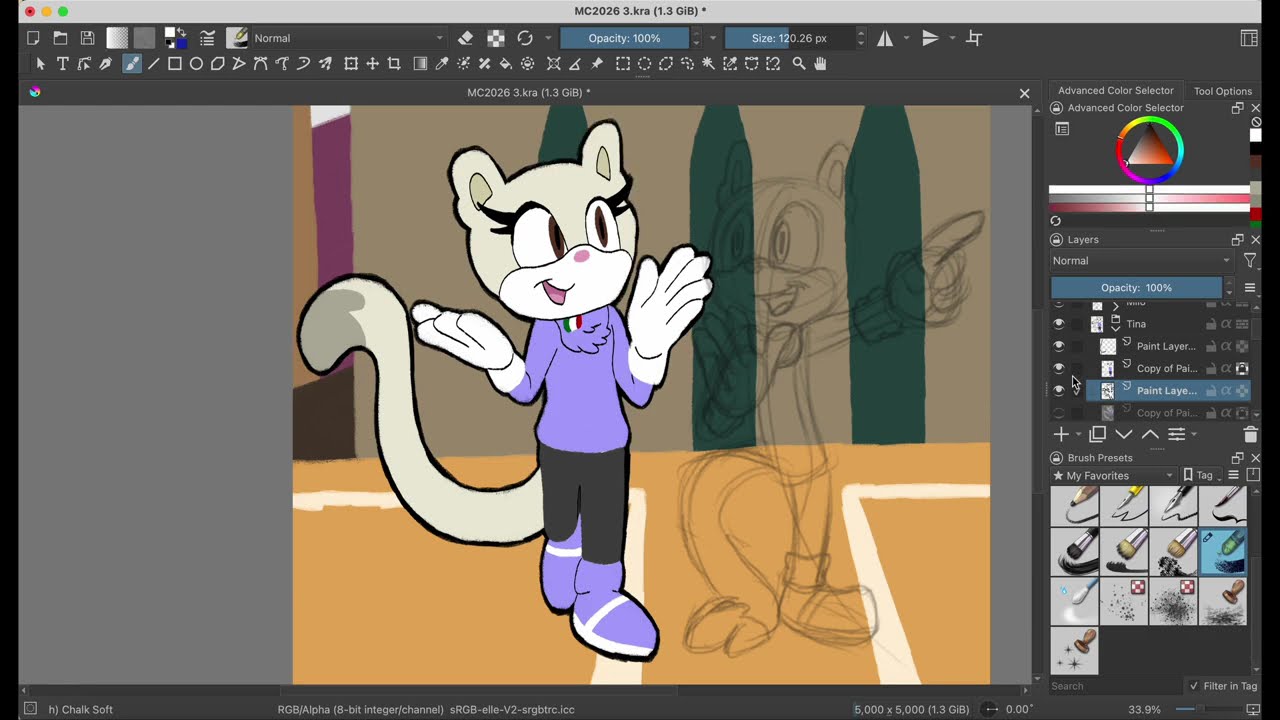Open the layer properties dropdown arrow

1194,435
